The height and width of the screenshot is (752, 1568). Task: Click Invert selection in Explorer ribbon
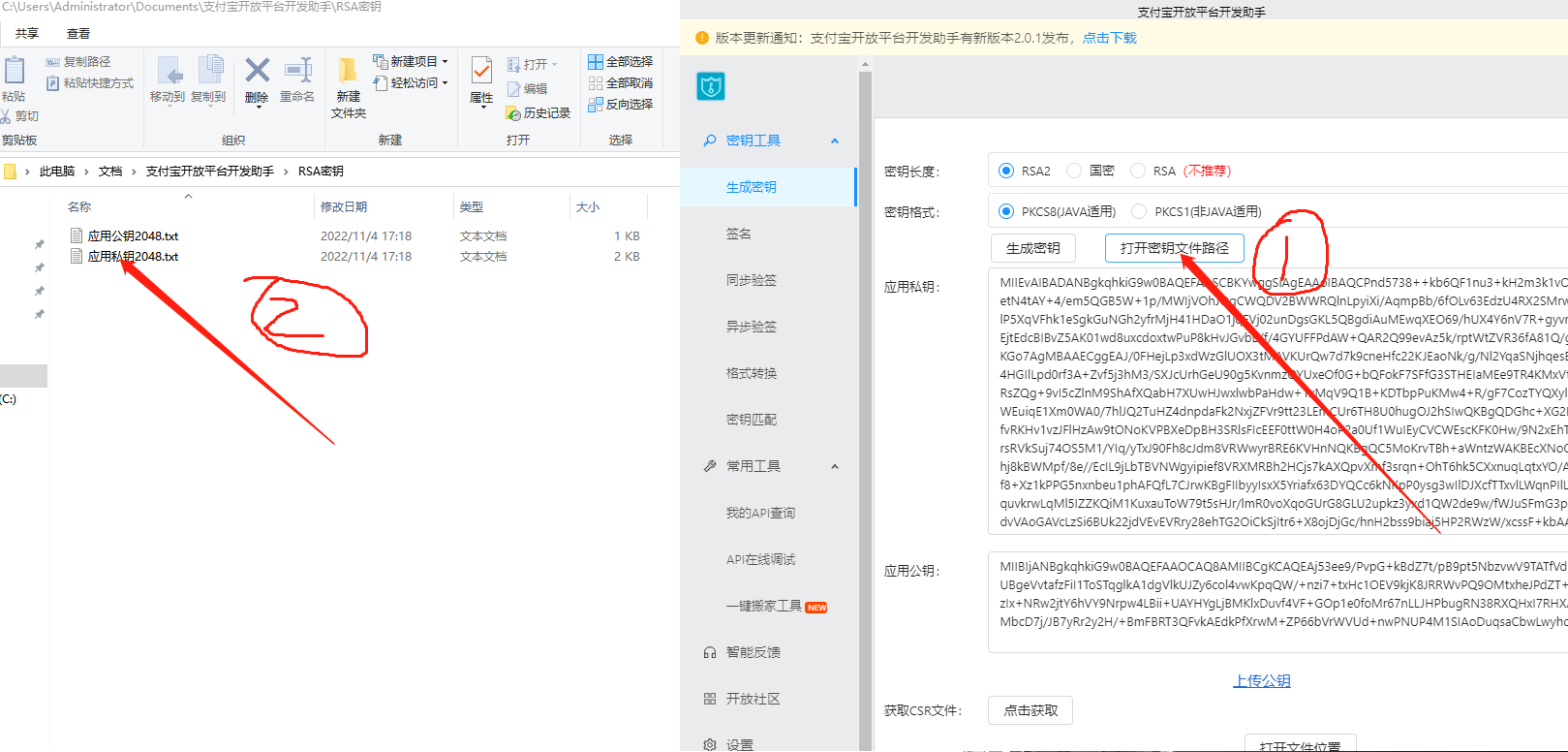tap(621, 105)
